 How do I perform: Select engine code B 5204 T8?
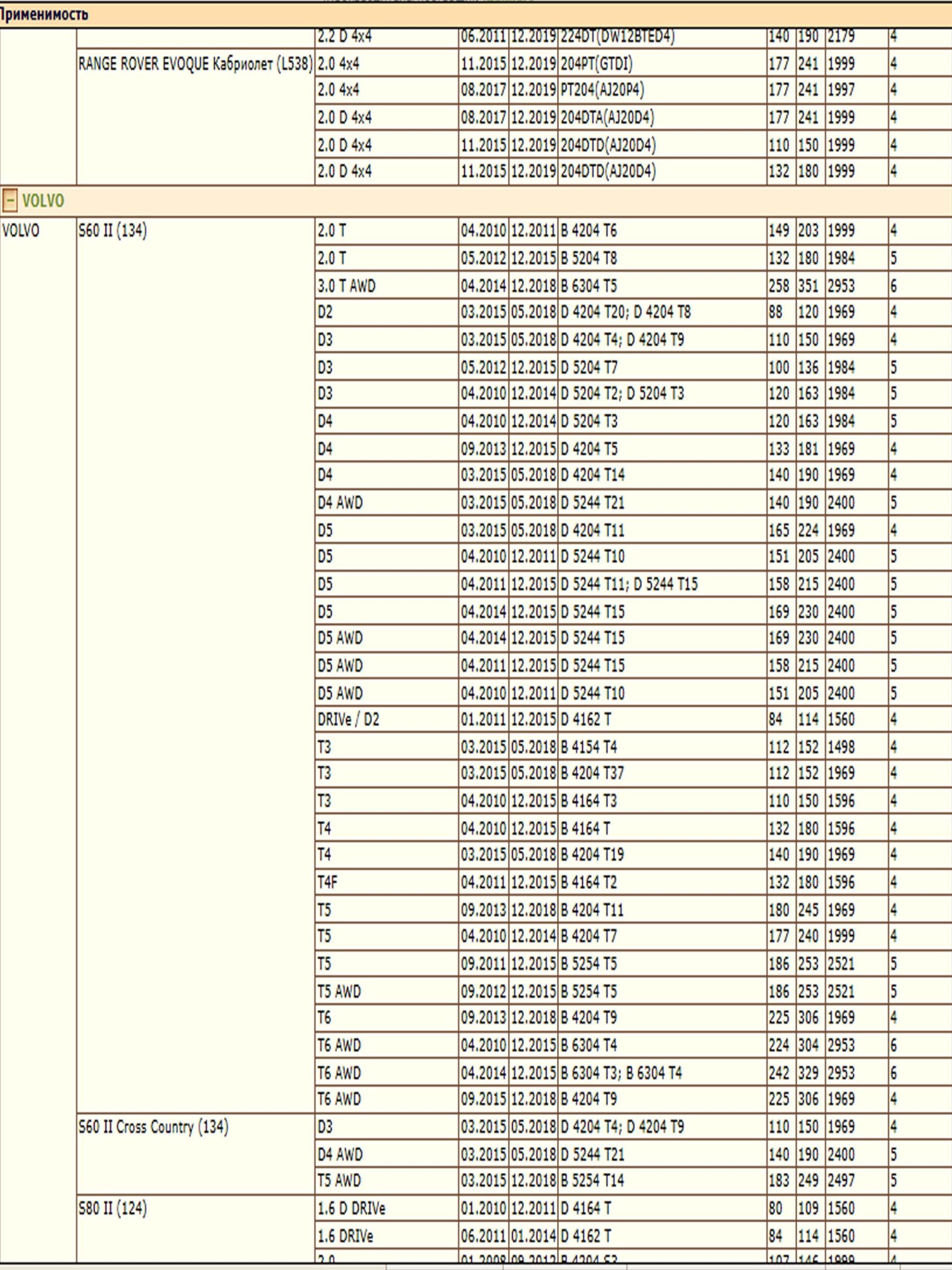(589, 258)
